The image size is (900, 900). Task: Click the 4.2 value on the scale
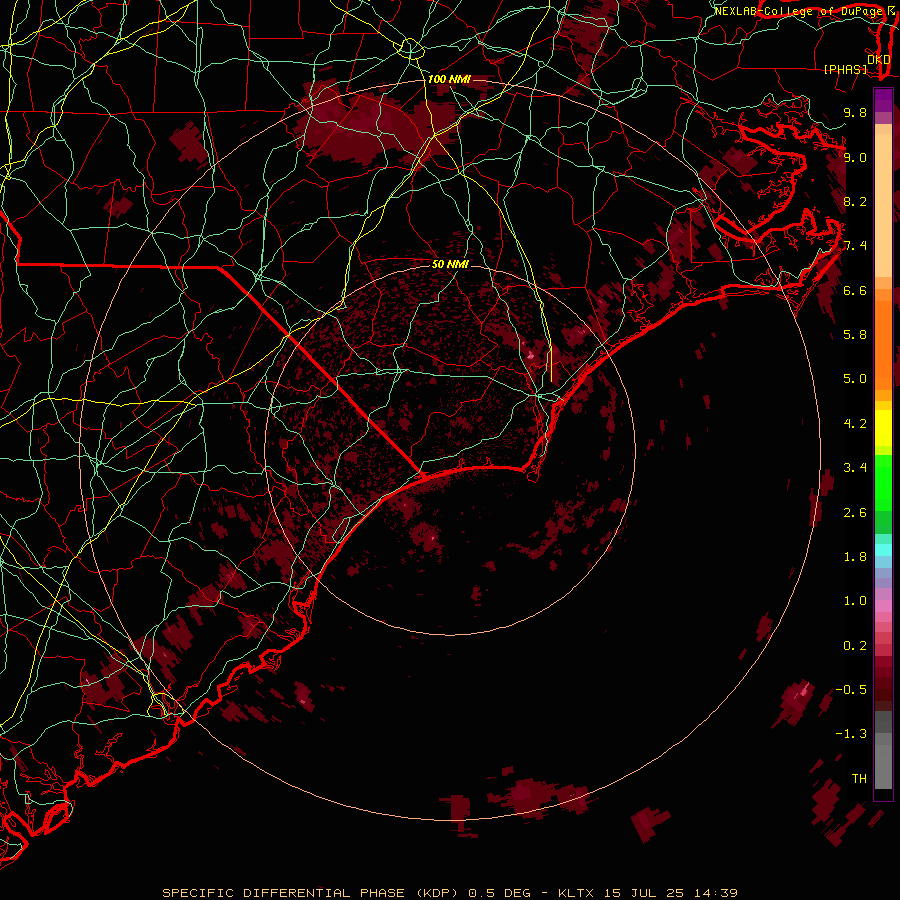(855, 424)
